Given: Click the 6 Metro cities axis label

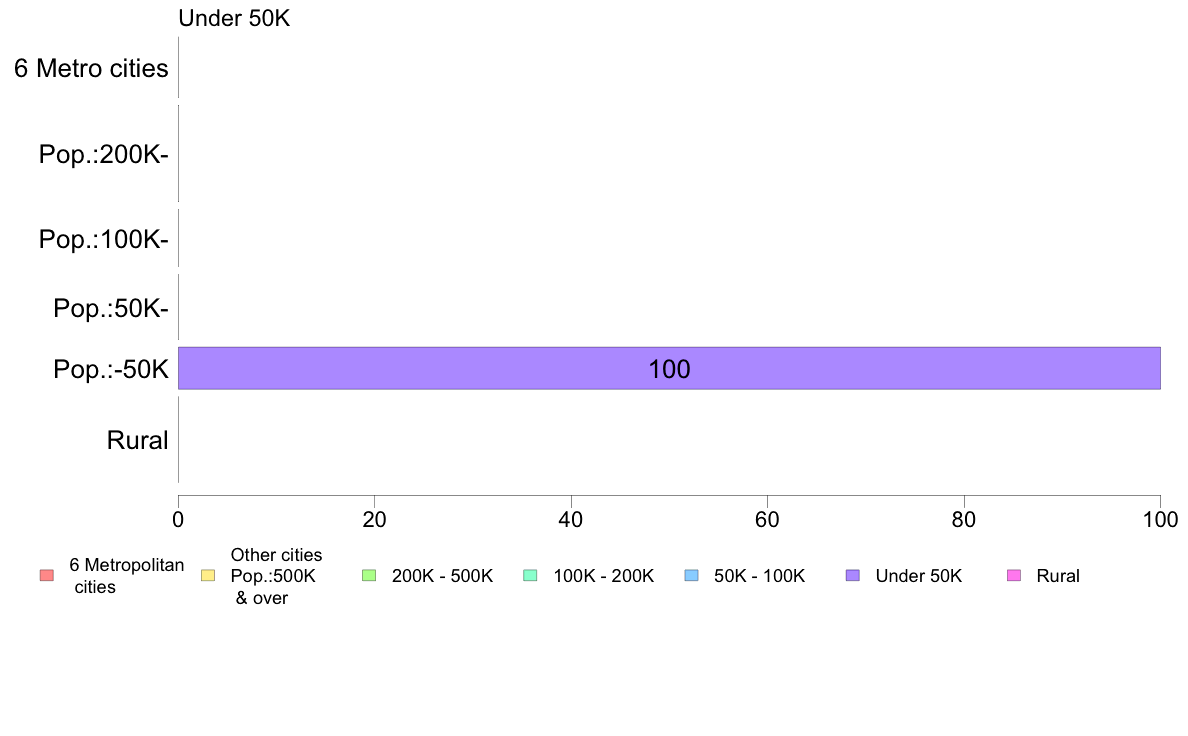Looking at the screenshot, I should point(91,68).
